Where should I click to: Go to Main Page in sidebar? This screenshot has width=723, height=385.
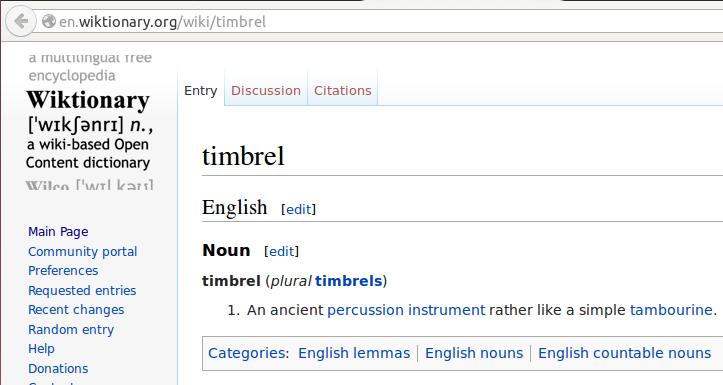tap(58, 231)
